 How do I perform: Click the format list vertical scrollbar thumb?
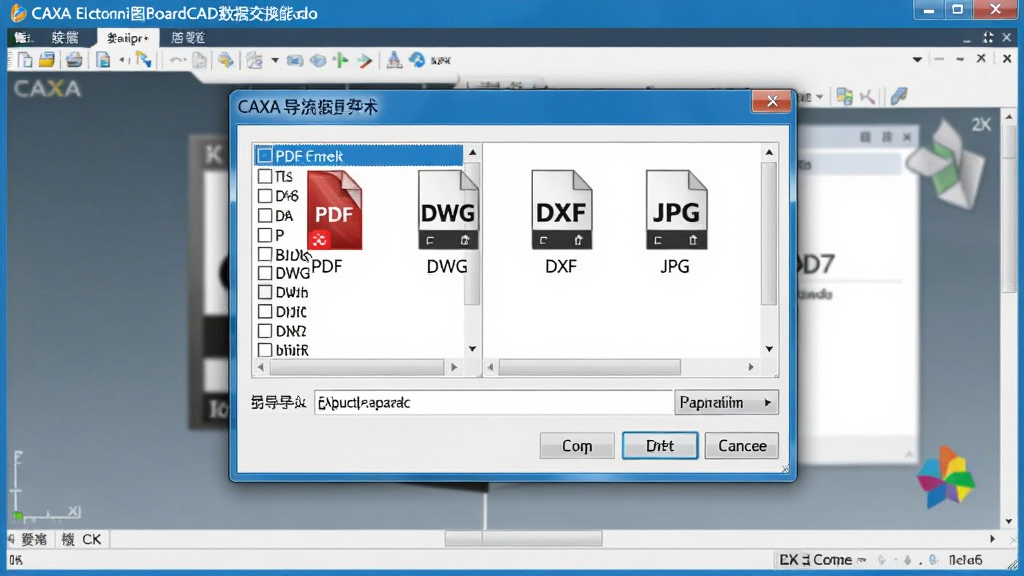point(472,234)
